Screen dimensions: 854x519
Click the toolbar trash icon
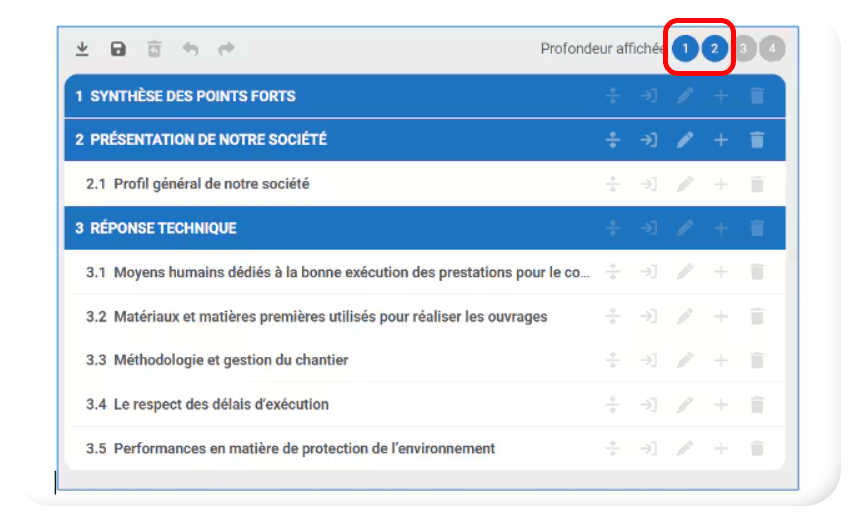(154, 49)
